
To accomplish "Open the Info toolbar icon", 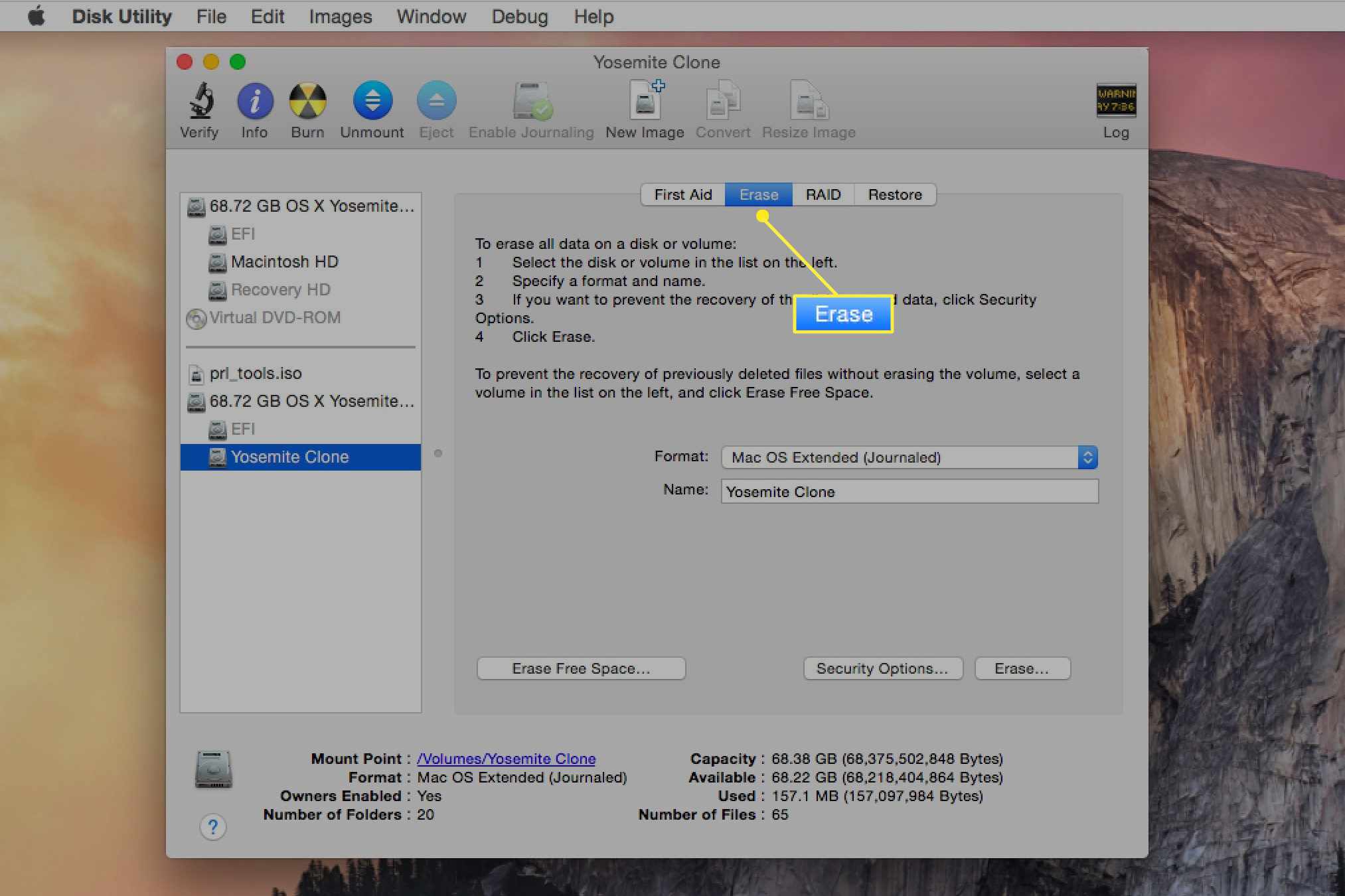I will [x=255, y=101].
